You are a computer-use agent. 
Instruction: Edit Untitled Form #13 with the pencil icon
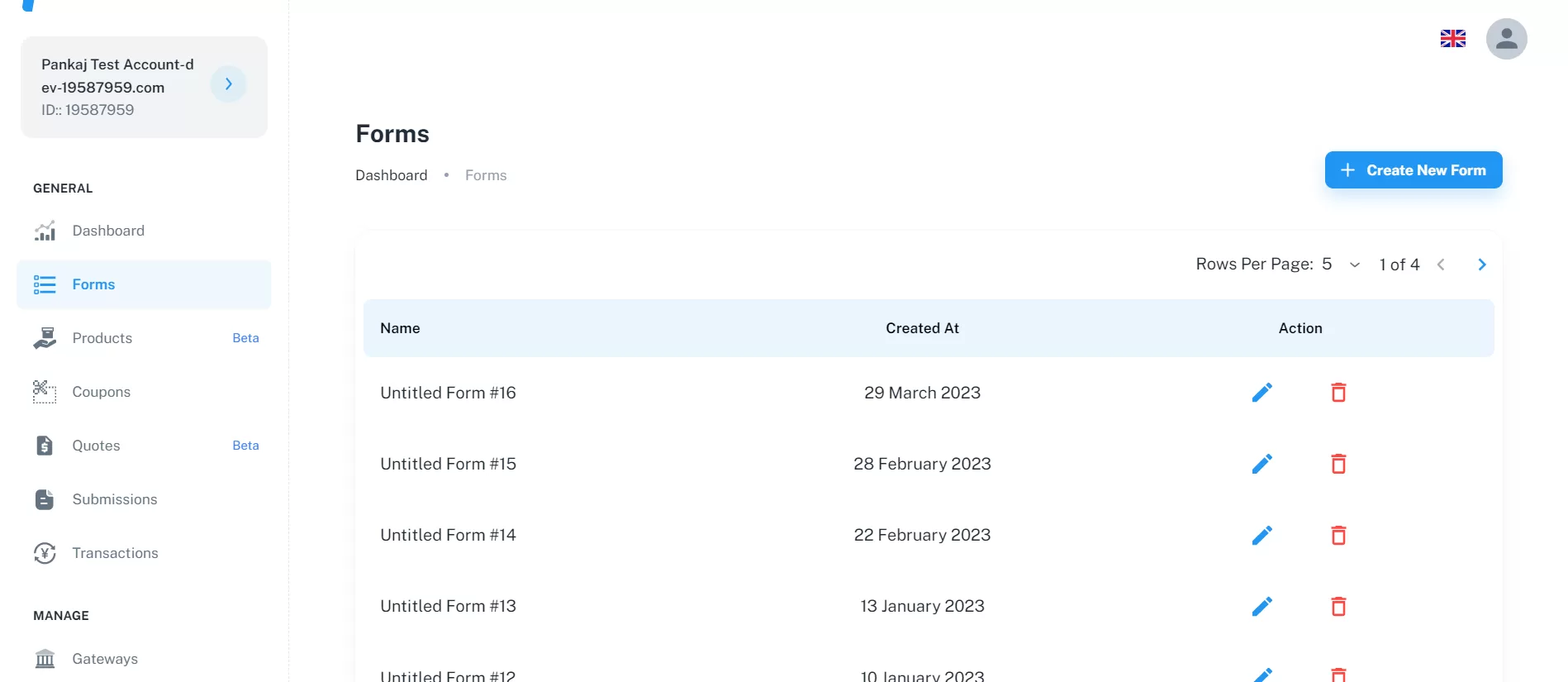tap(1262, 606)
